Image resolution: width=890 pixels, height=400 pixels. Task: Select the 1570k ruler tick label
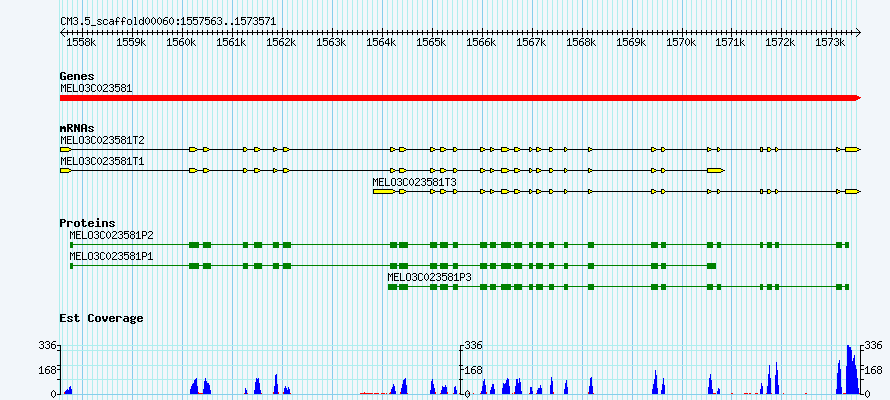click(682, 43)
